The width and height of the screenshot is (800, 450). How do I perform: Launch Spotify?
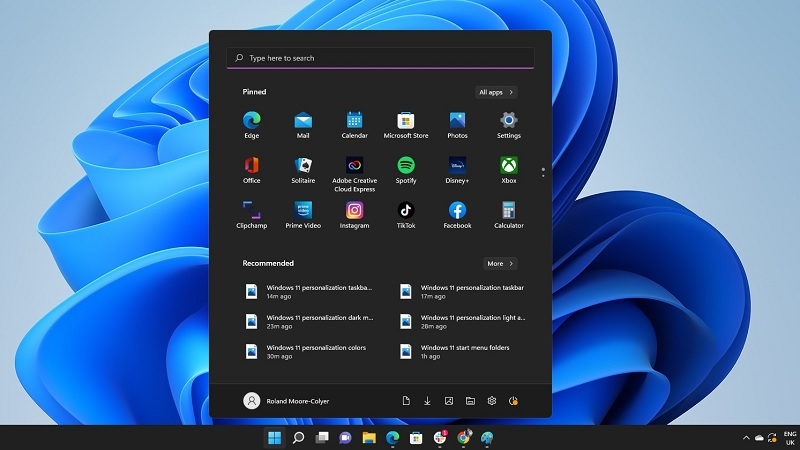[406, 170]
